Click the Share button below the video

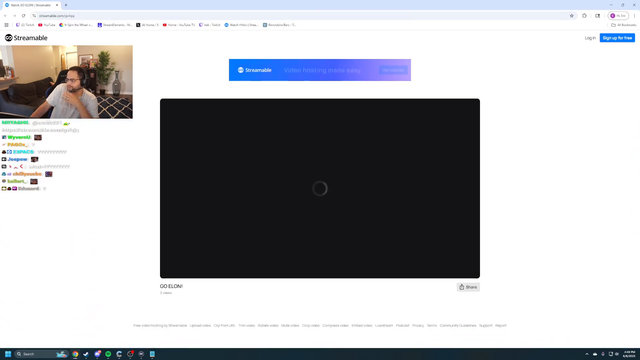tap(468, 287)
